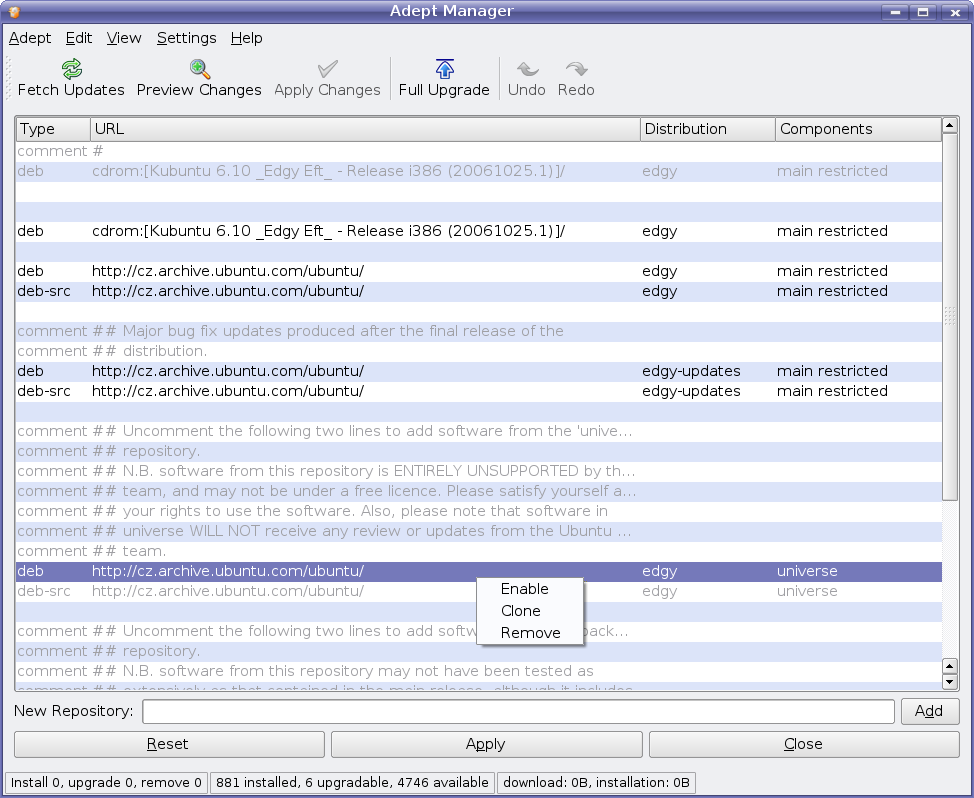Viewport: 974px width, 798px height.
Task: Click the '881 installed, 6 upgradable' status
Action: point(352,782)
